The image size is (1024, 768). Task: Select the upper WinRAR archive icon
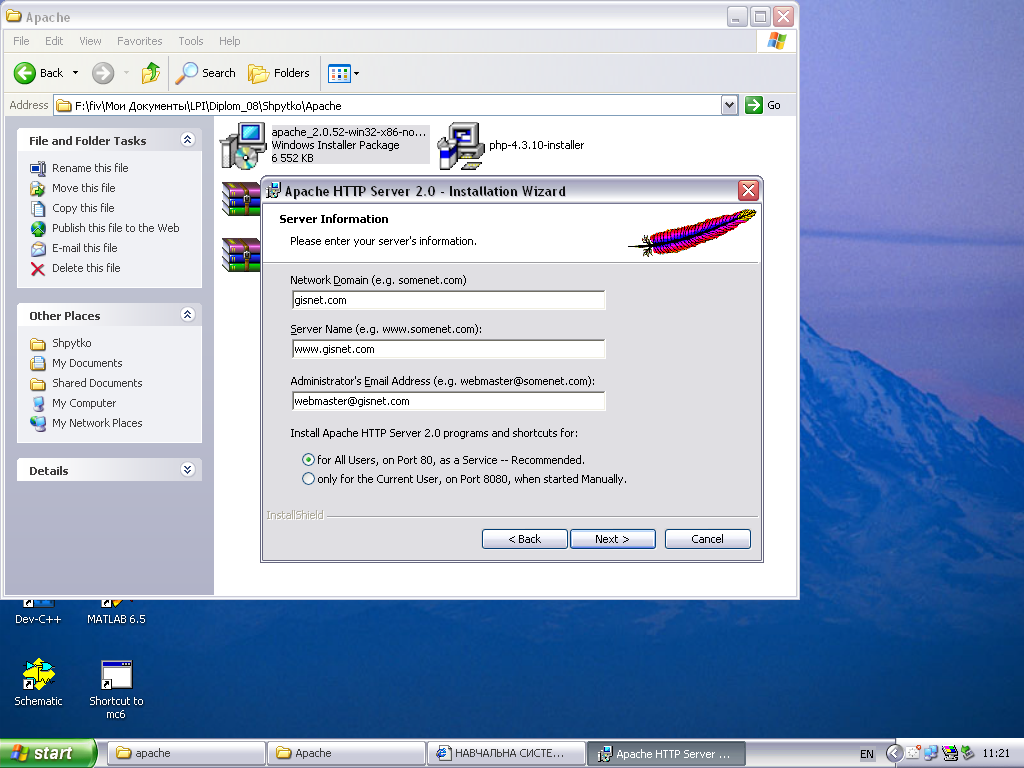[x=241, y=199]
